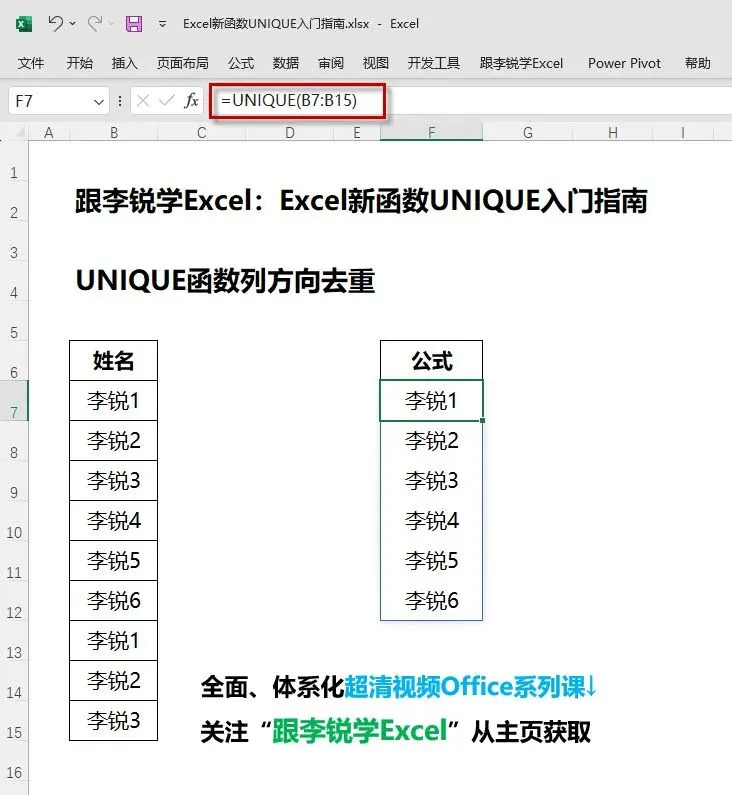
Task: Select the 审阅 tab
Action: click(x=331, y=63)
